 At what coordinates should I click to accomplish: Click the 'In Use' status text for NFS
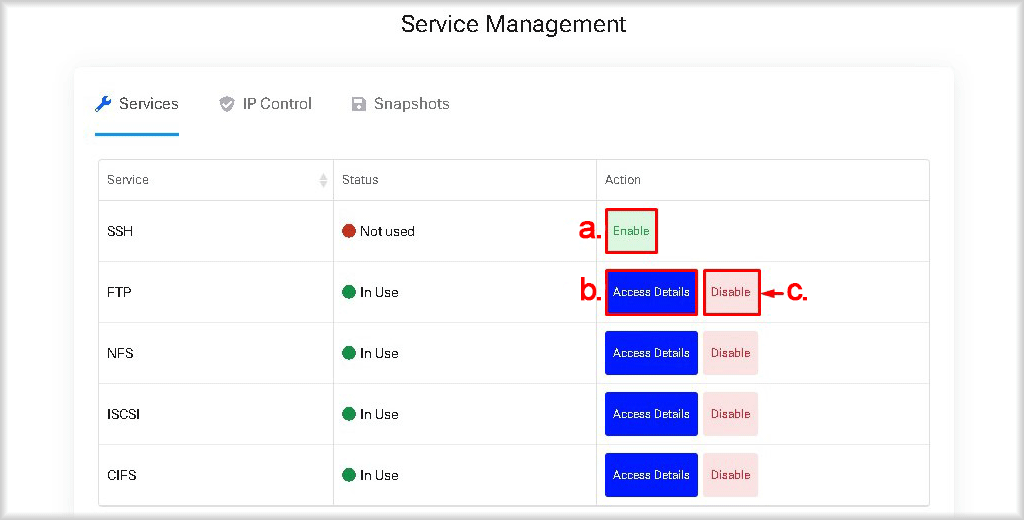click(379, 353)
